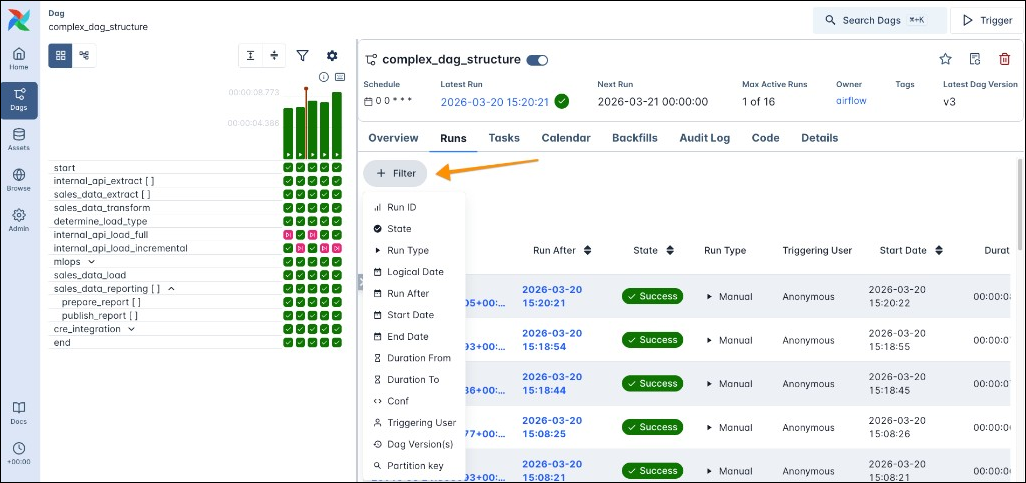Open the Admin settings in the sidebar
The width and height of the screenshot is (1026, 483).
19,219
